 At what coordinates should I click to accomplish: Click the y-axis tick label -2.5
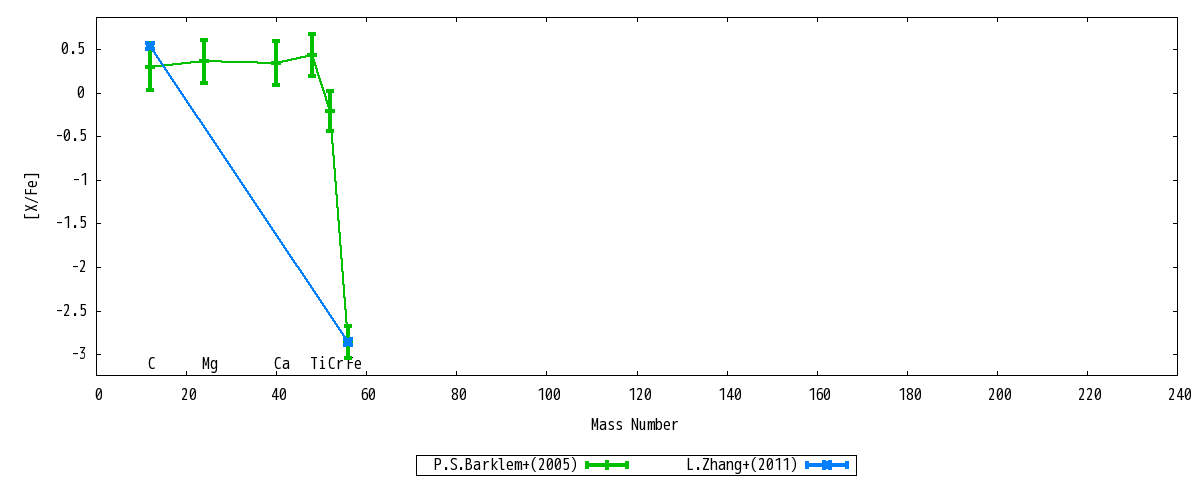[70, 310]
